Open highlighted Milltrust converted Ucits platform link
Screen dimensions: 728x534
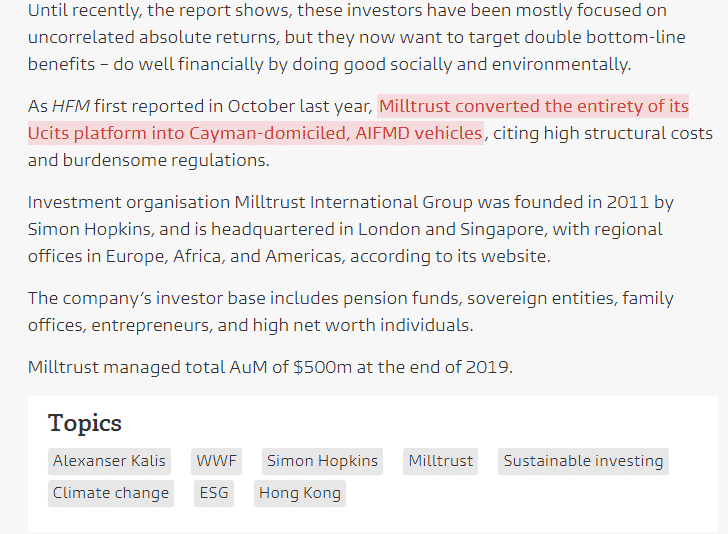[533, 107]
